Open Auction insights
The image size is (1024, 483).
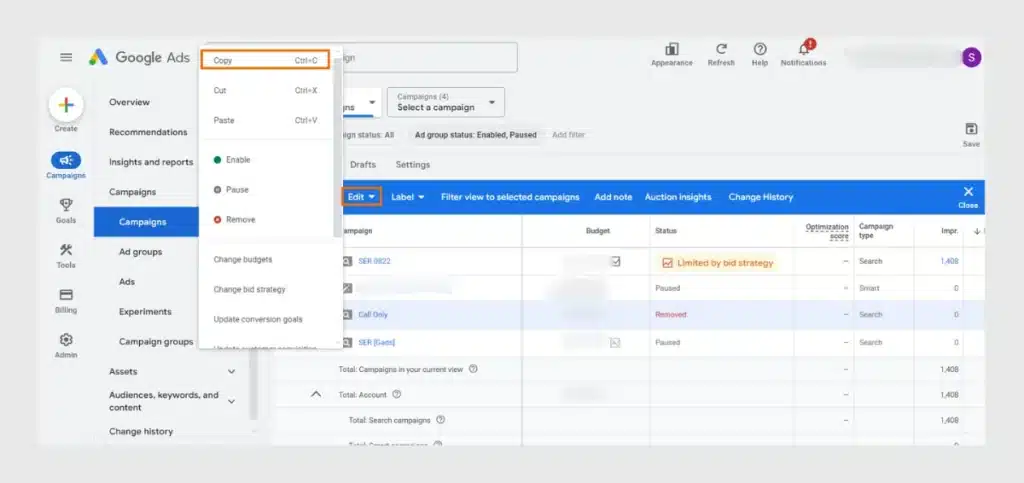pos(678,196)
